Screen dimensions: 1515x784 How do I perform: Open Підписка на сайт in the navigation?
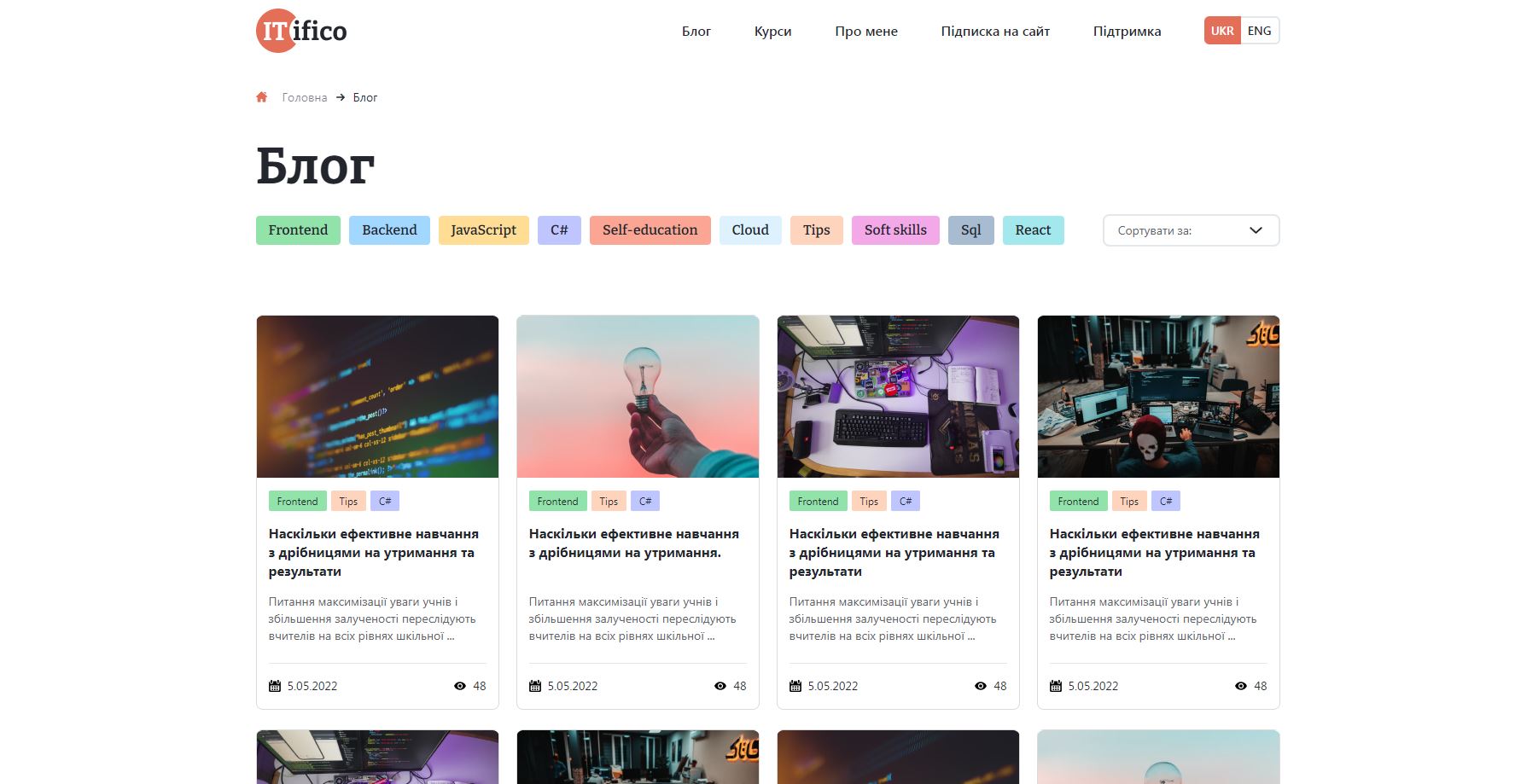pyautogui.click(x=995, y=31)
